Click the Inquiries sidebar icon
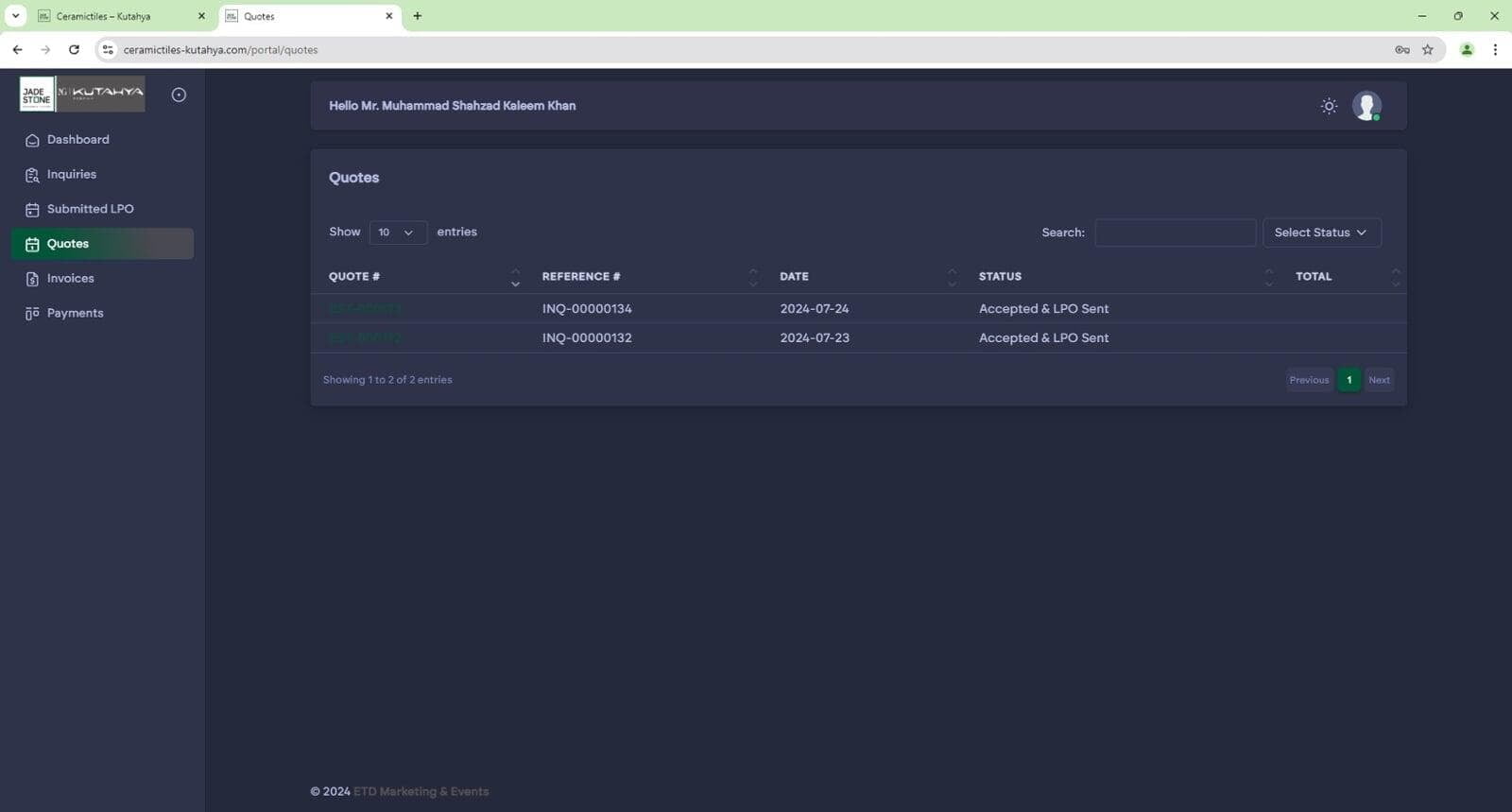This screenshot has width=1512, height=812. tap(32, 175)
